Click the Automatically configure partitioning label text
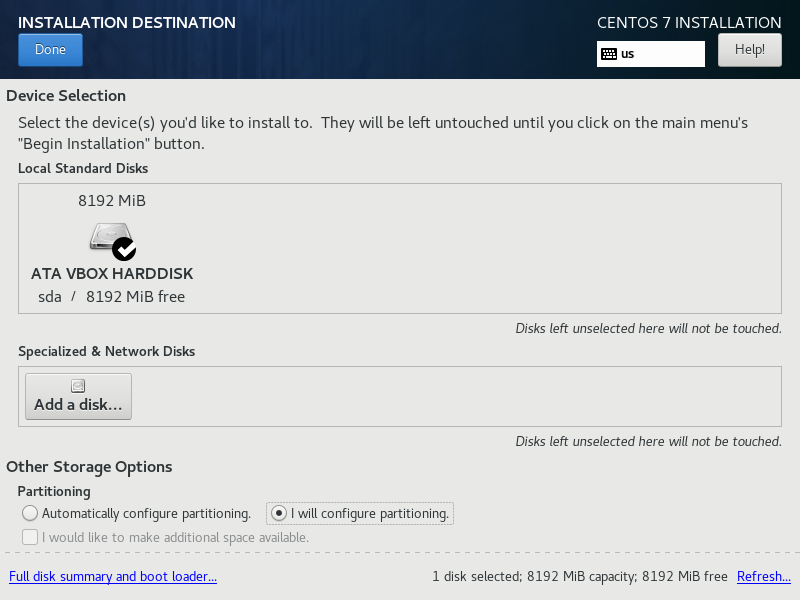Screen dimensions: 800x600 point(146,514)
